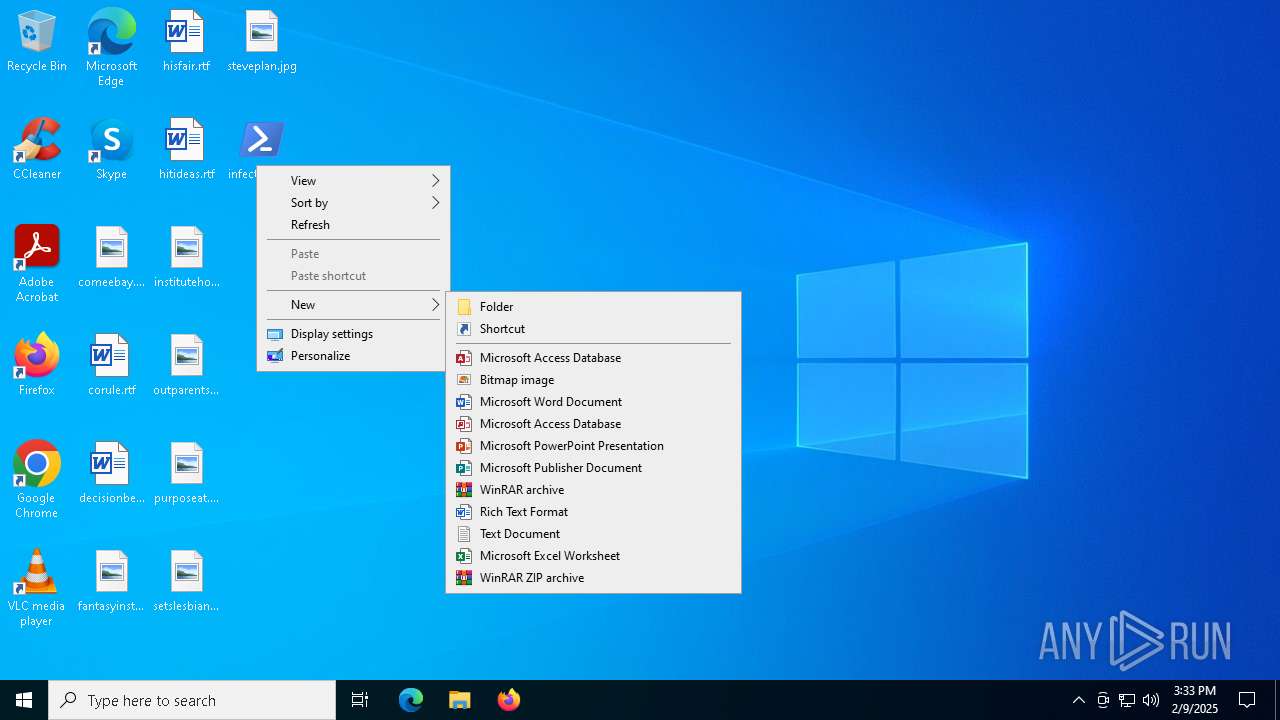Select the setslesbian image file

(x=186, y=582)
